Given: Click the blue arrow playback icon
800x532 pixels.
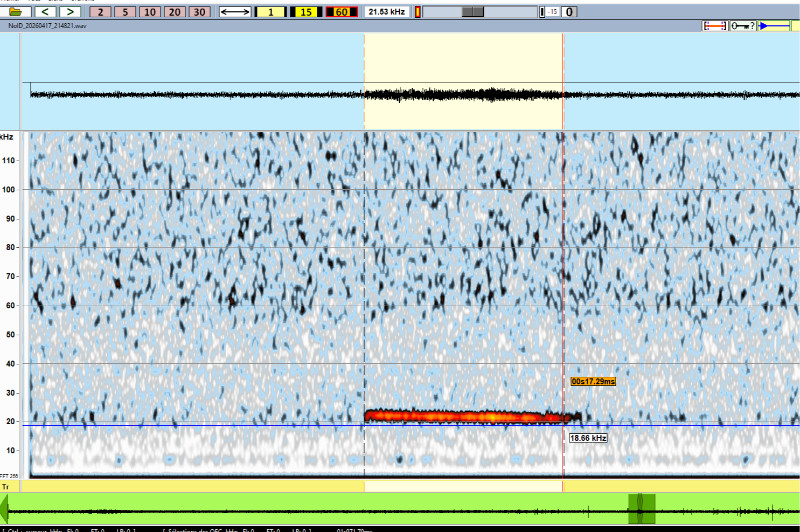Looking at the screenshot, I should point(774,25).
